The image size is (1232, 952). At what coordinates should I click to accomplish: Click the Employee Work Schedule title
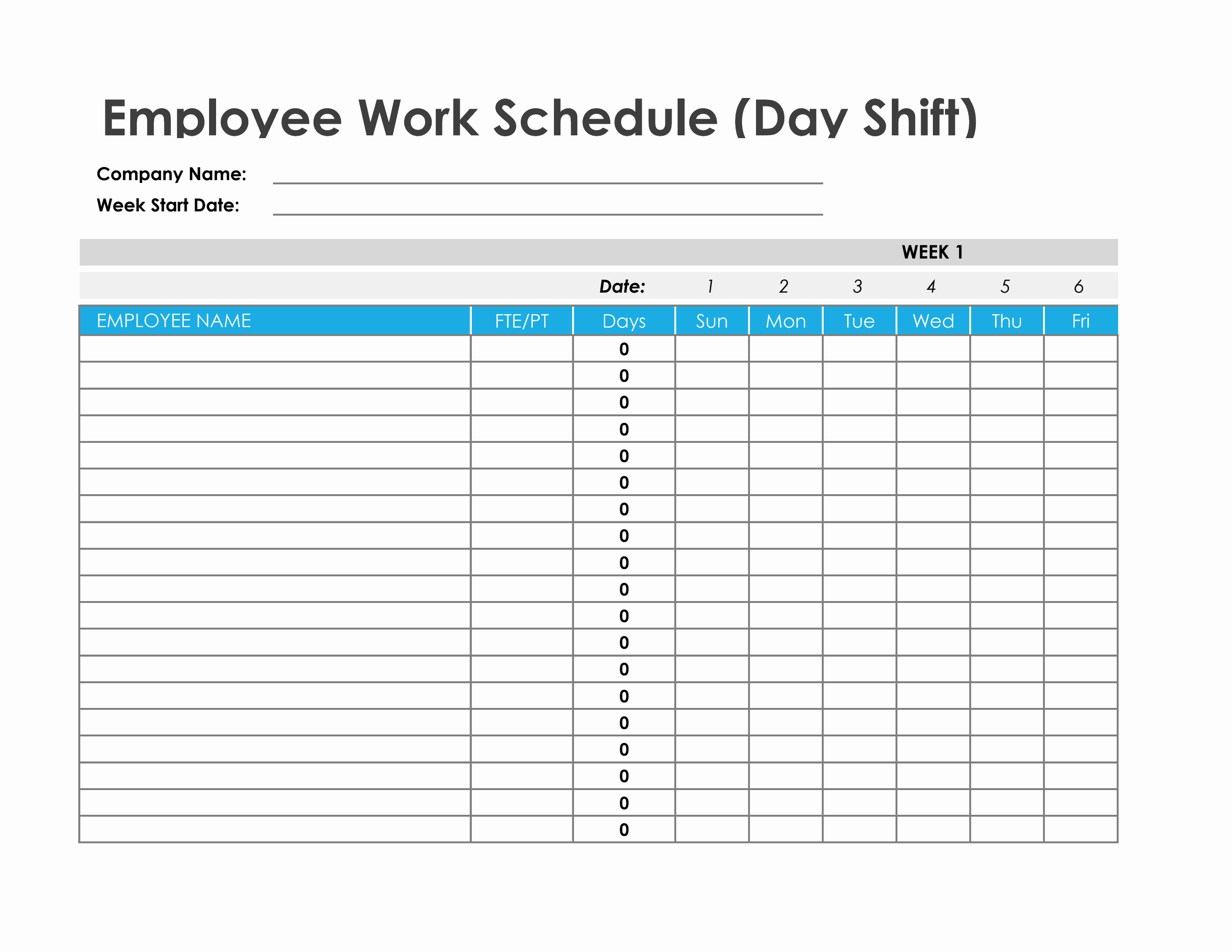point(540,118)
